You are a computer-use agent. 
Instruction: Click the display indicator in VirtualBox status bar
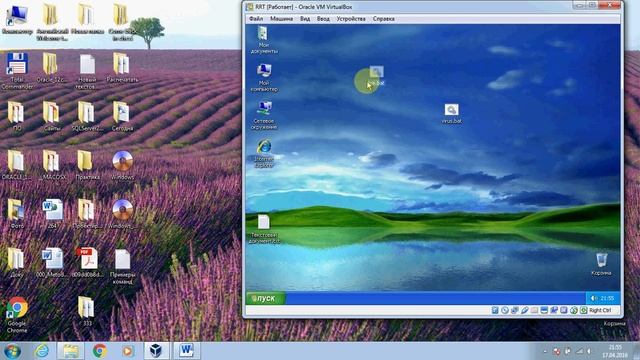click(x=544, y=310)
